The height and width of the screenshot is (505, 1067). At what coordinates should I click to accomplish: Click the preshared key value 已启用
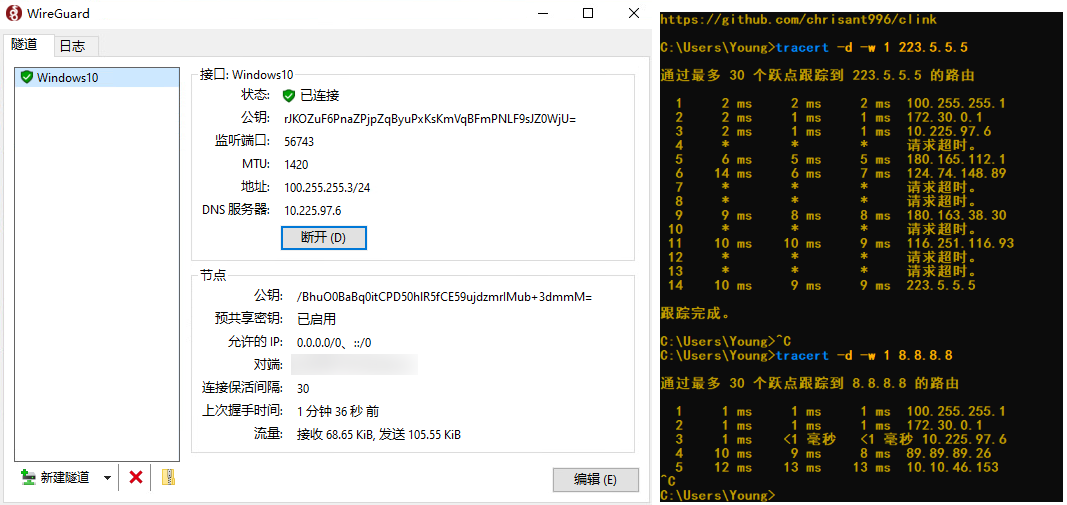pyautogui.click(x=316, y=319)
